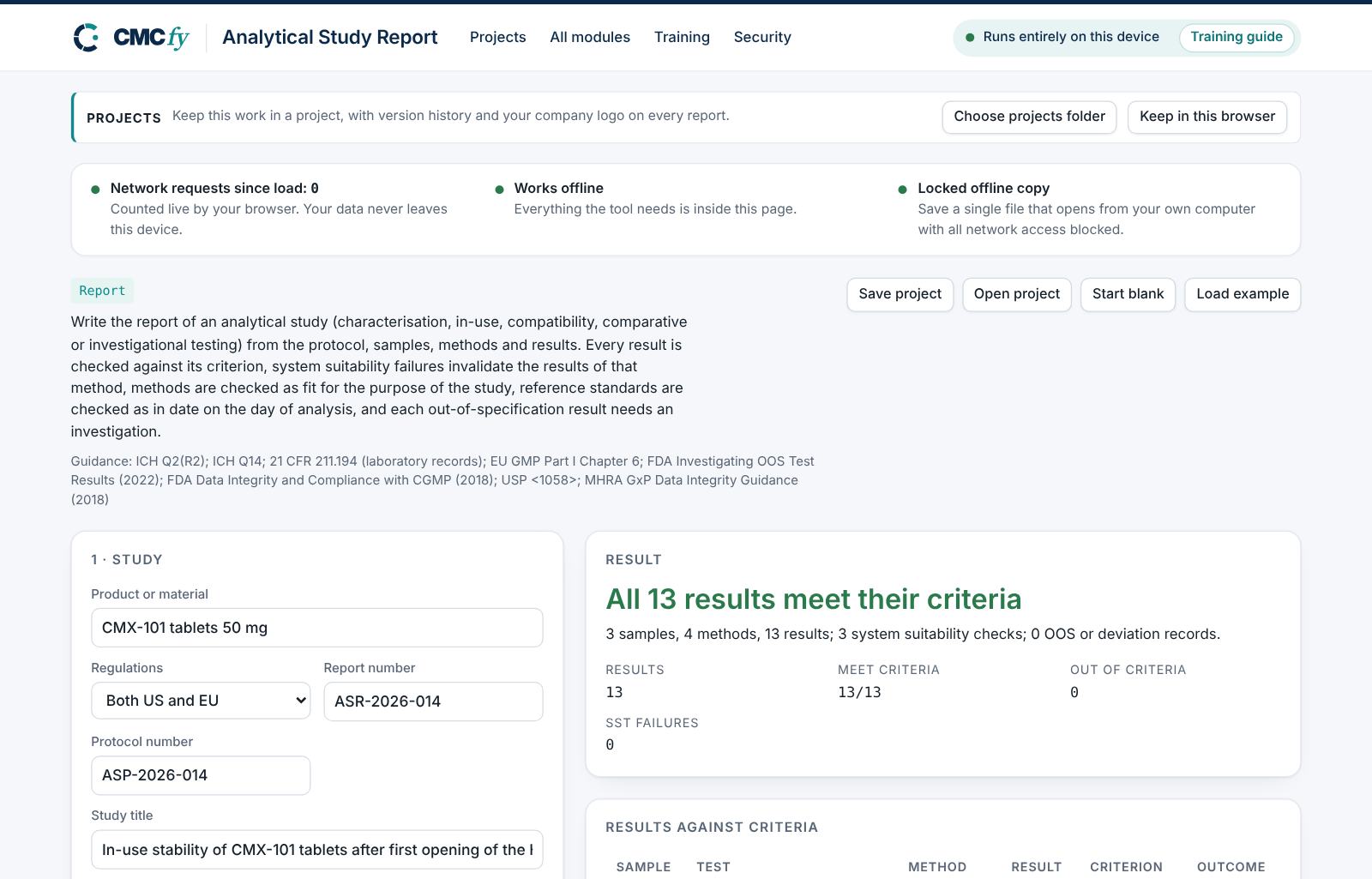Click the '1 · STUDY' section heading
The image size is (1372, 879).
[127, 560]
